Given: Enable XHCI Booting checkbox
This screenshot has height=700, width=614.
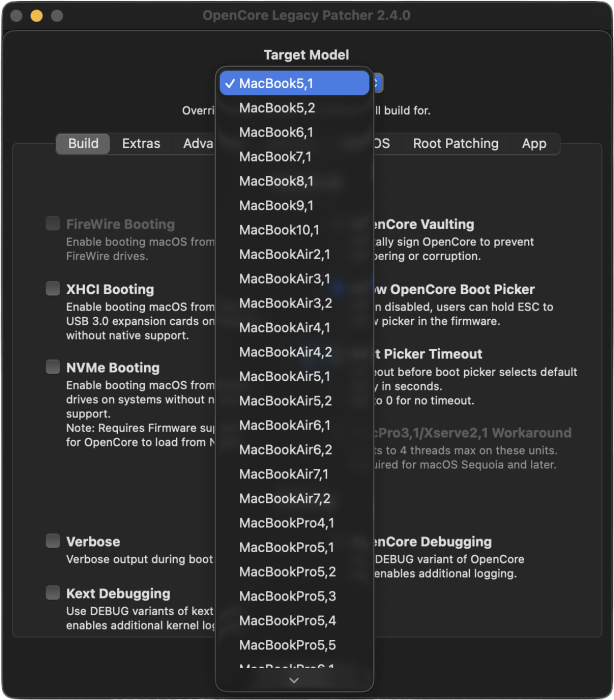Looking at the screenshot, I should pos(53,288).
